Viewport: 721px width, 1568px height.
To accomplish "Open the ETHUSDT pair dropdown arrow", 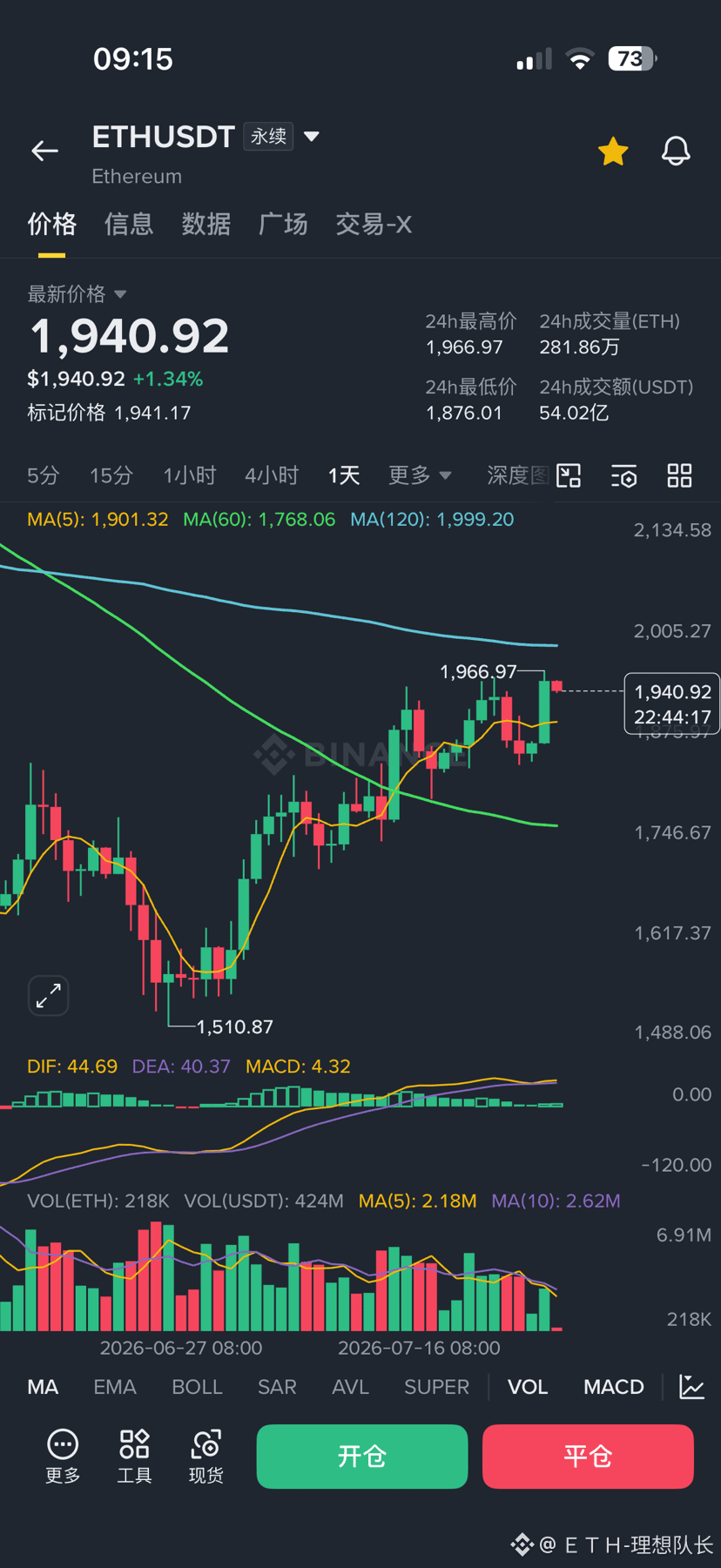I will (312, 137).
